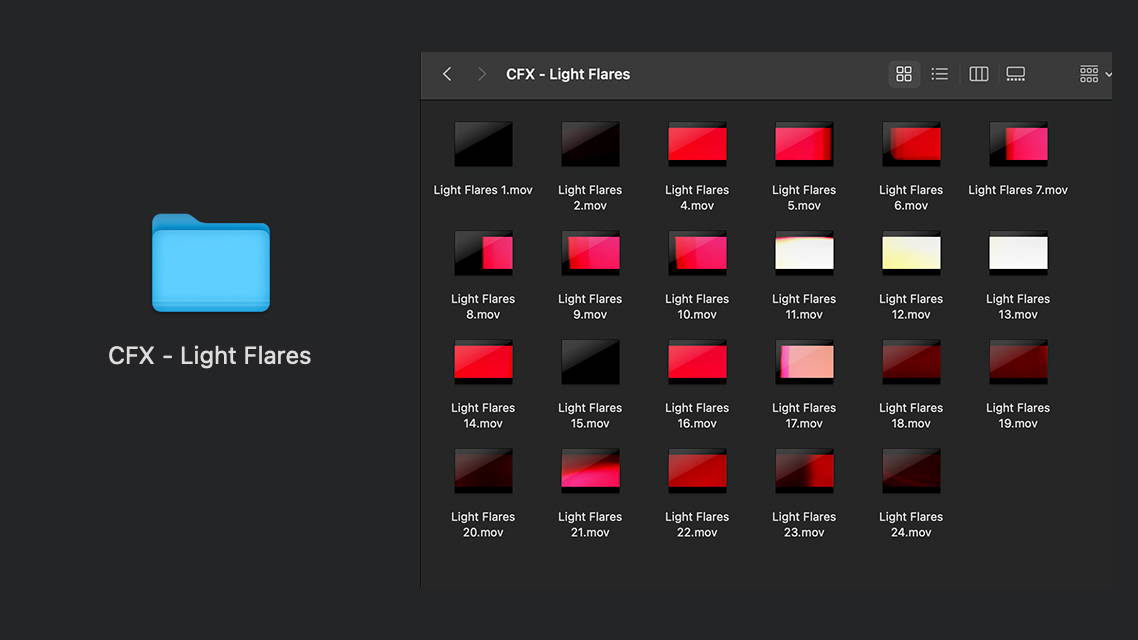The width and height of the screenshot is (1138, 640).
Task: Select Light Flares 6.mov thumbnail
Action: pyautogui.click(x=911, y=144)
